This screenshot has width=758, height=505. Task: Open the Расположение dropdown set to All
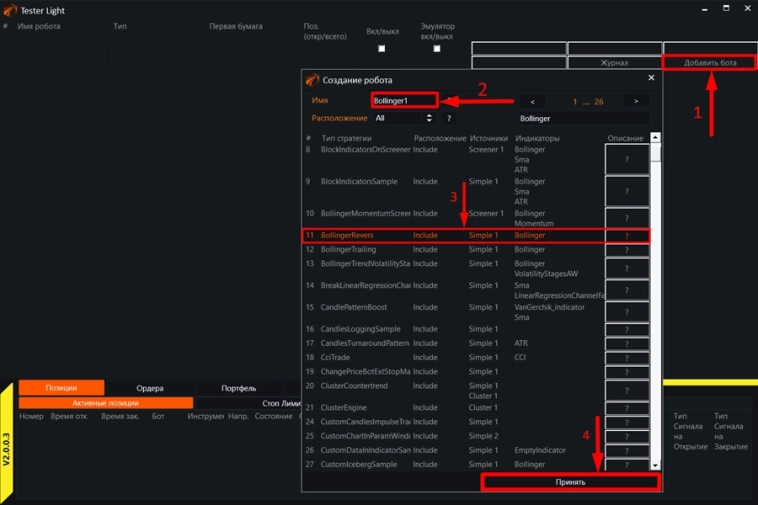click(402, 118)
